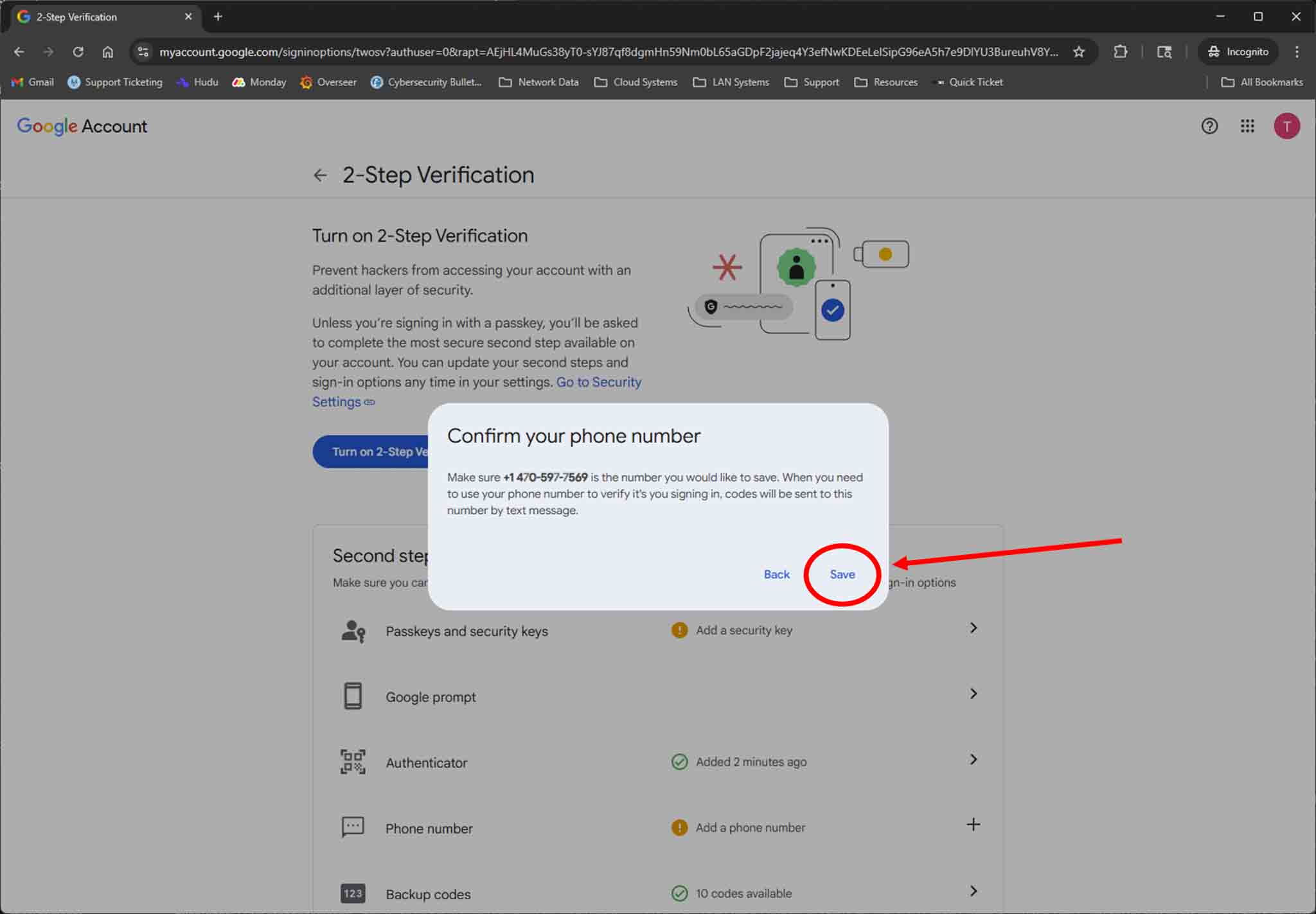Click the Go to Security Settings link
Viewport: 1316px width, 914px height.
598,382
